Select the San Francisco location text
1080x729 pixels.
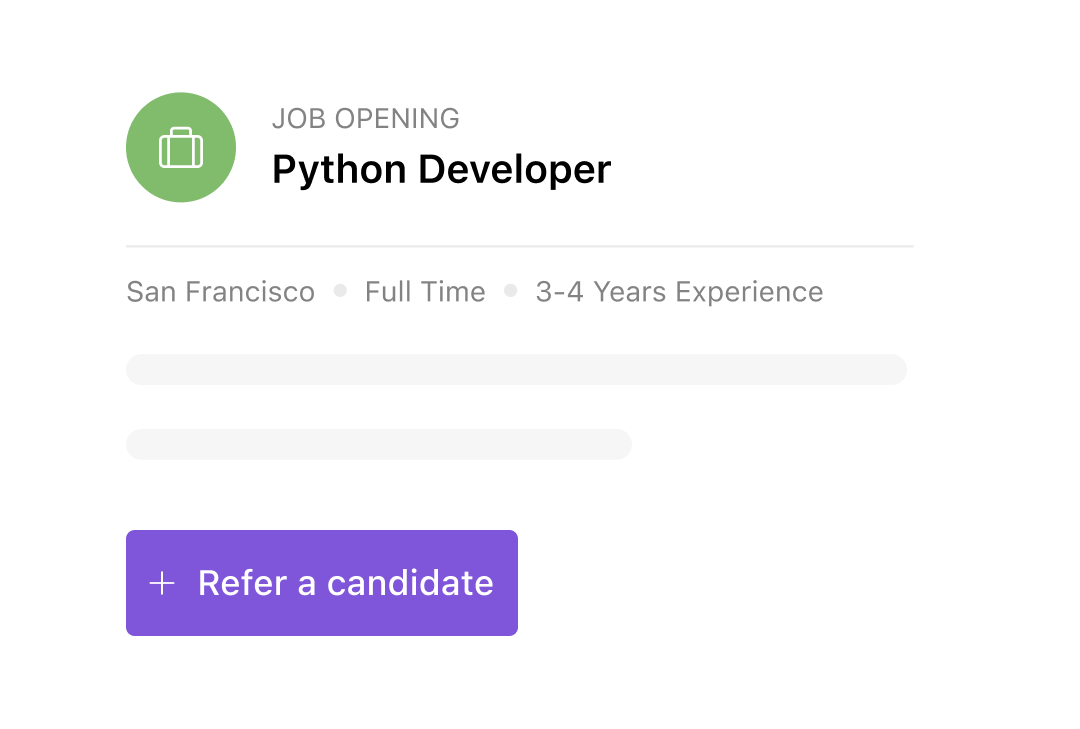click(x=220, y=291)
